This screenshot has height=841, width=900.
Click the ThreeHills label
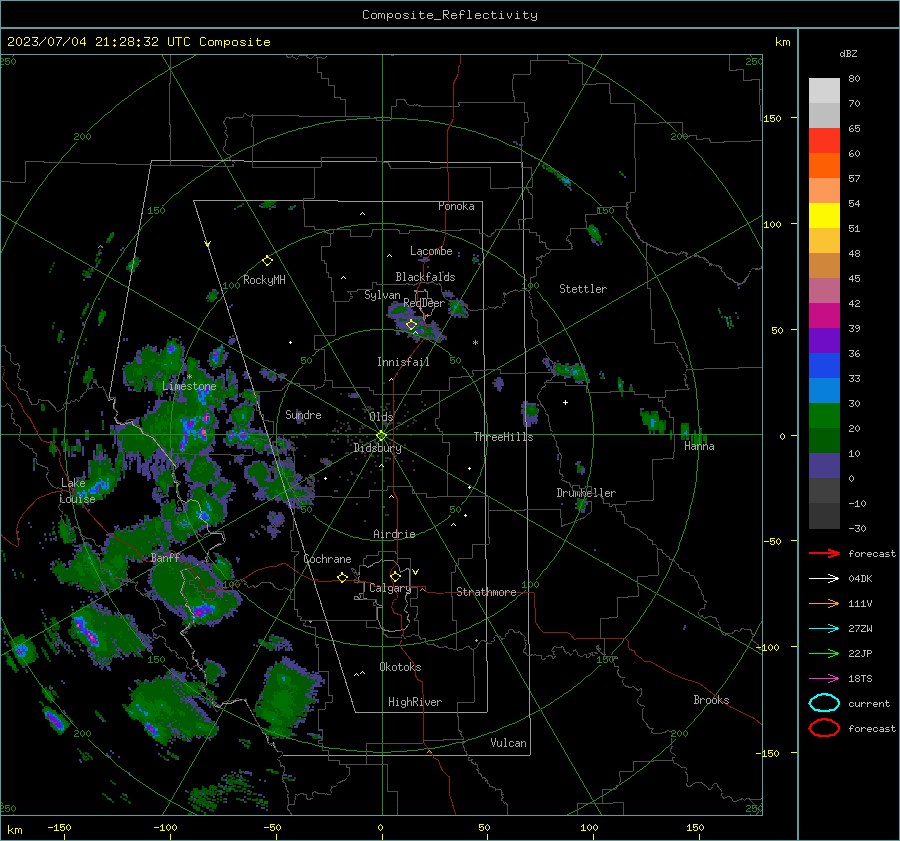coord(503,437)
